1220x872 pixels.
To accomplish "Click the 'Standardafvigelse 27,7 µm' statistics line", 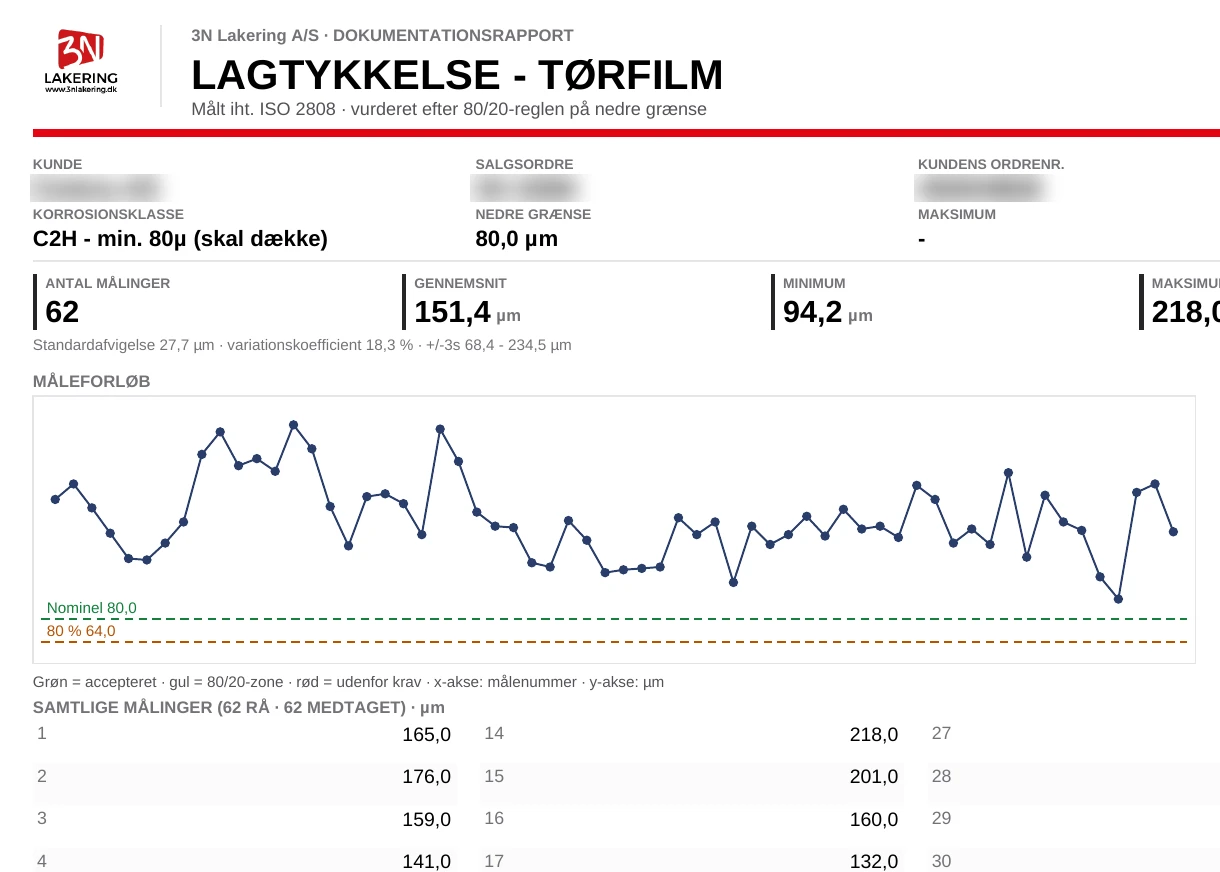I will point(302,345).
